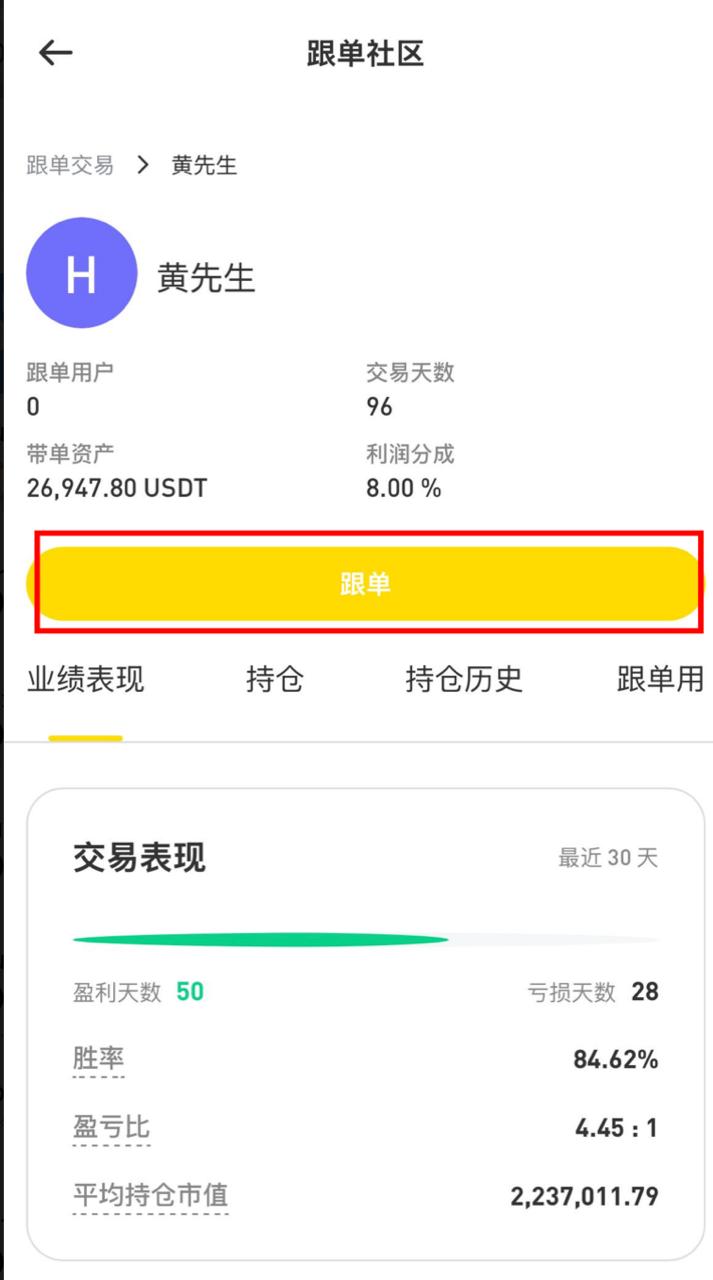Select the 业绩表现 tab
713x1280 pixels.
tap(85, 680)
